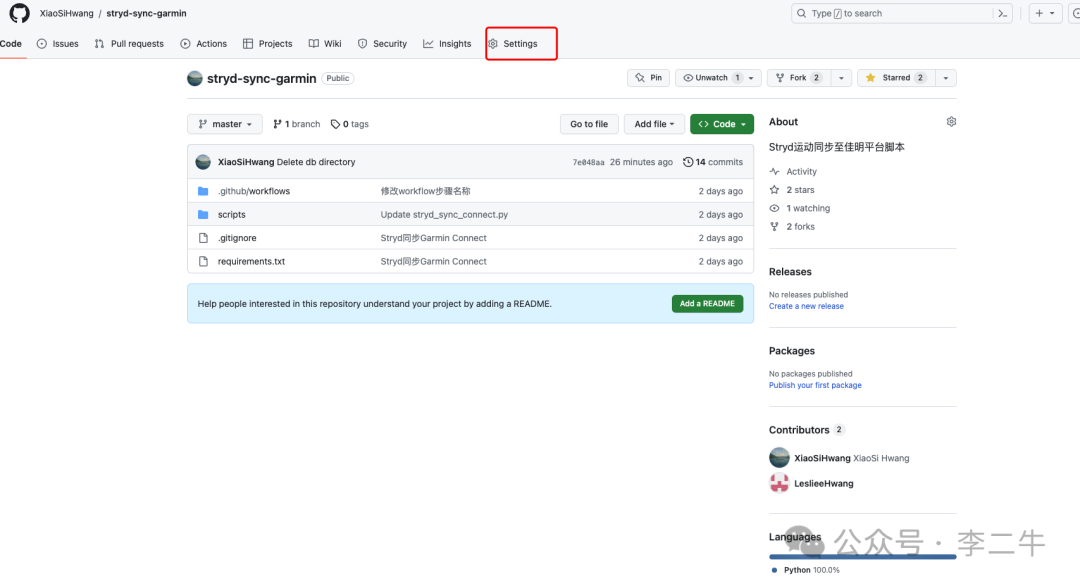Viewport: 1080px width, 586px height.
Task: Click the search input field
Action: pos(894,13)
